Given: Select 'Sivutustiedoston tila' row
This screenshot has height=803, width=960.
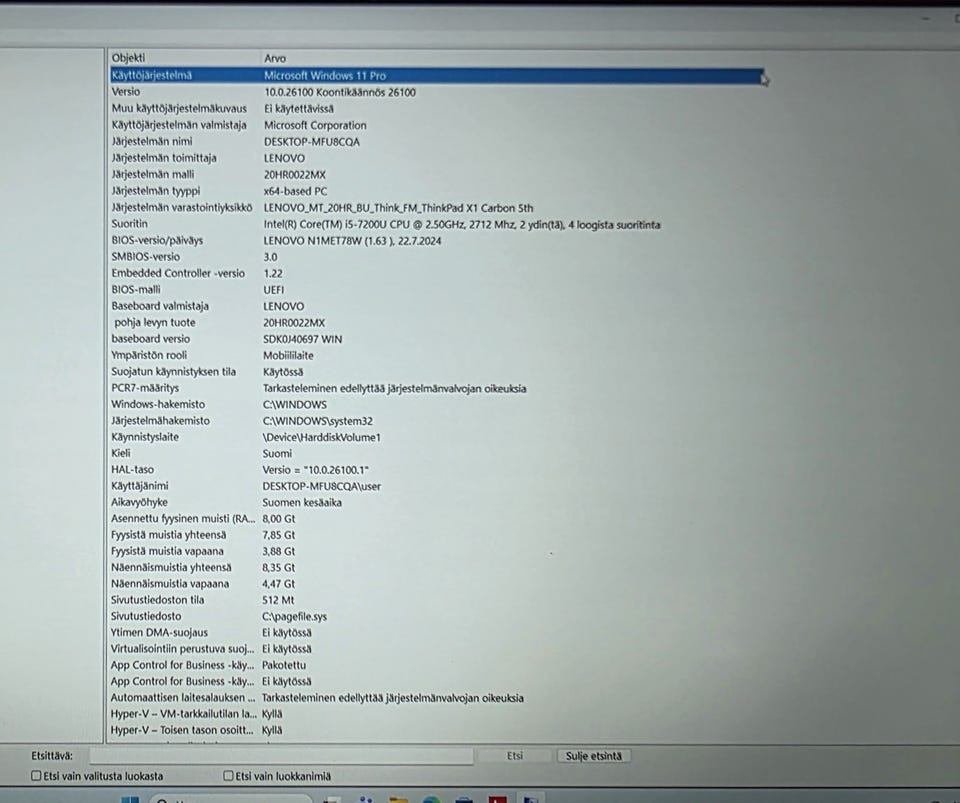Looking at the screenshot, I should click(157, 600).
